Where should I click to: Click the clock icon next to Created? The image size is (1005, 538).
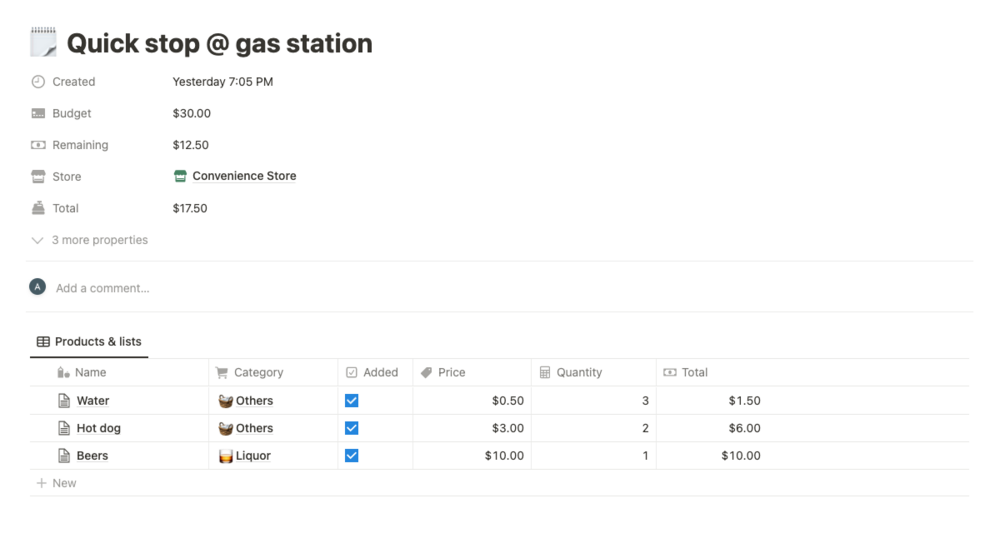38,82
